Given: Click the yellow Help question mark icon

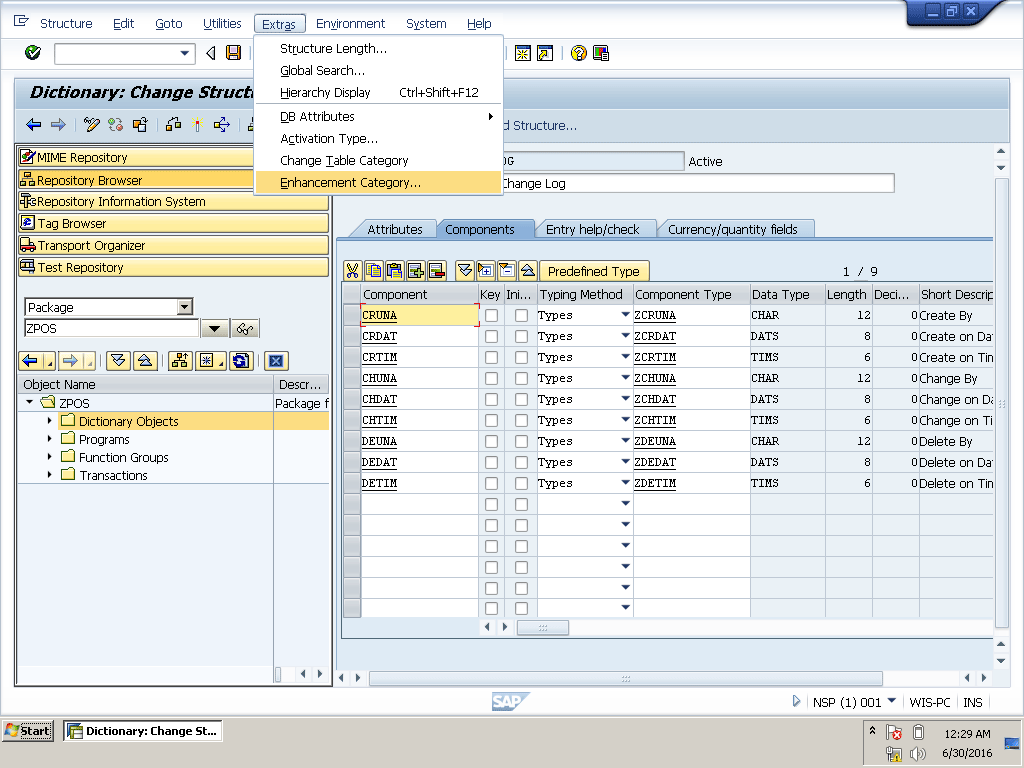Looking at the screenshot, I should pos(578,53).
